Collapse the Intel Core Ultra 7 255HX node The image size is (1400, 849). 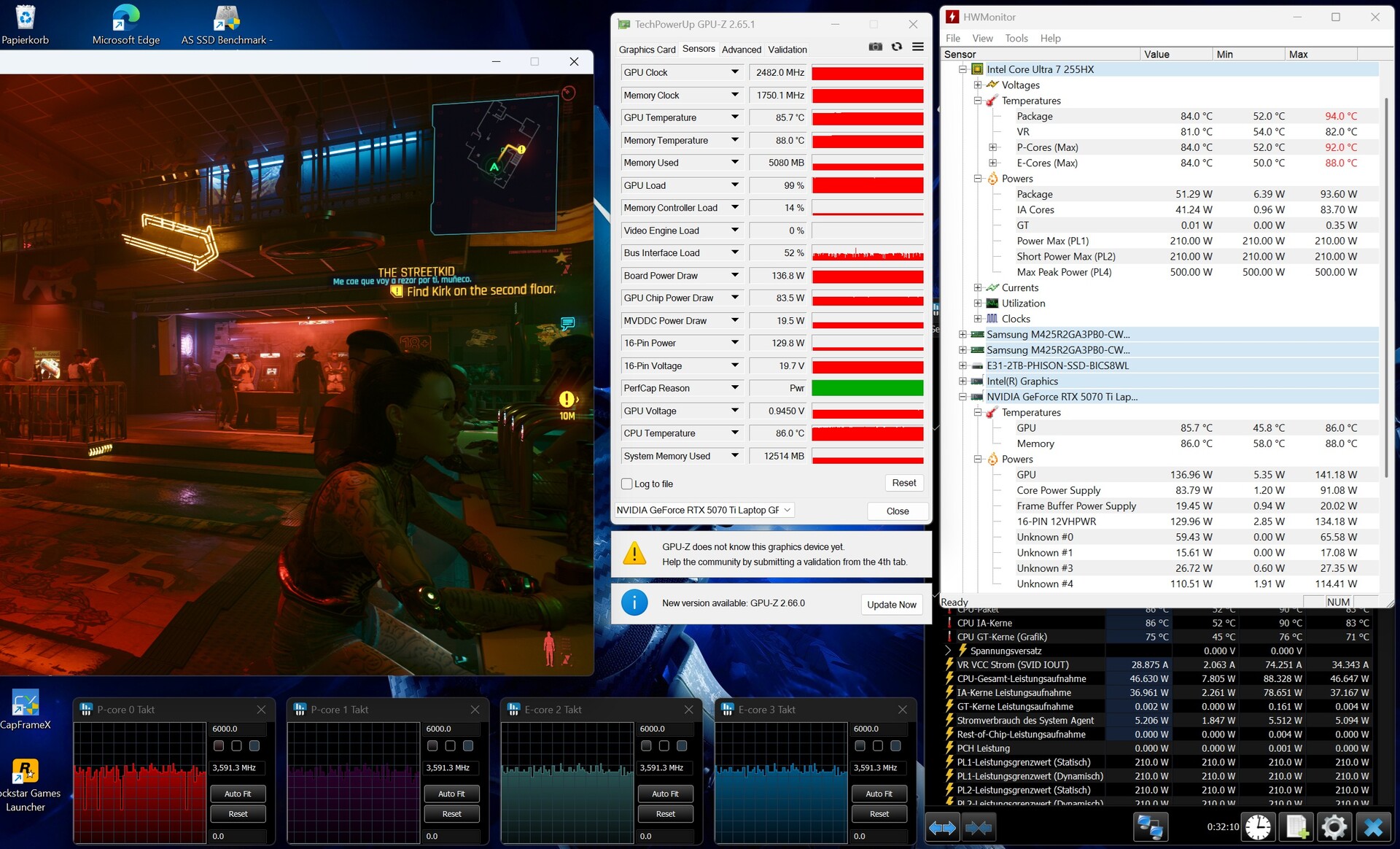click(962, 69)
